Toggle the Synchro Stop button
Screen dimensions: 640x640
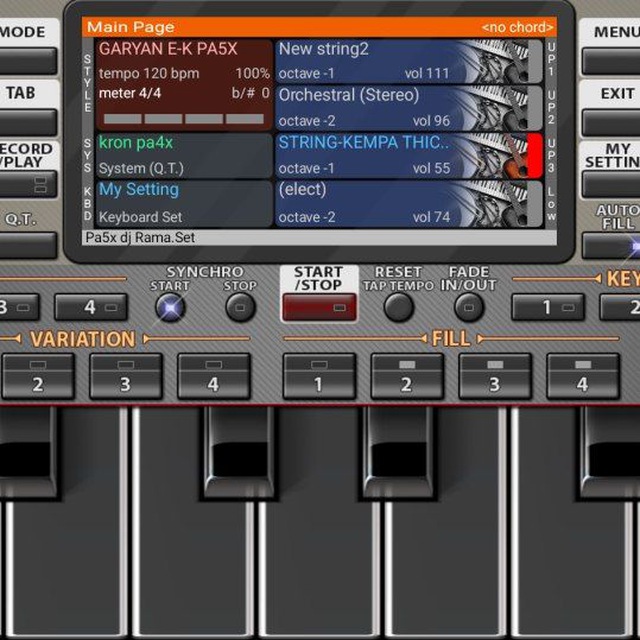pos(240,307)
